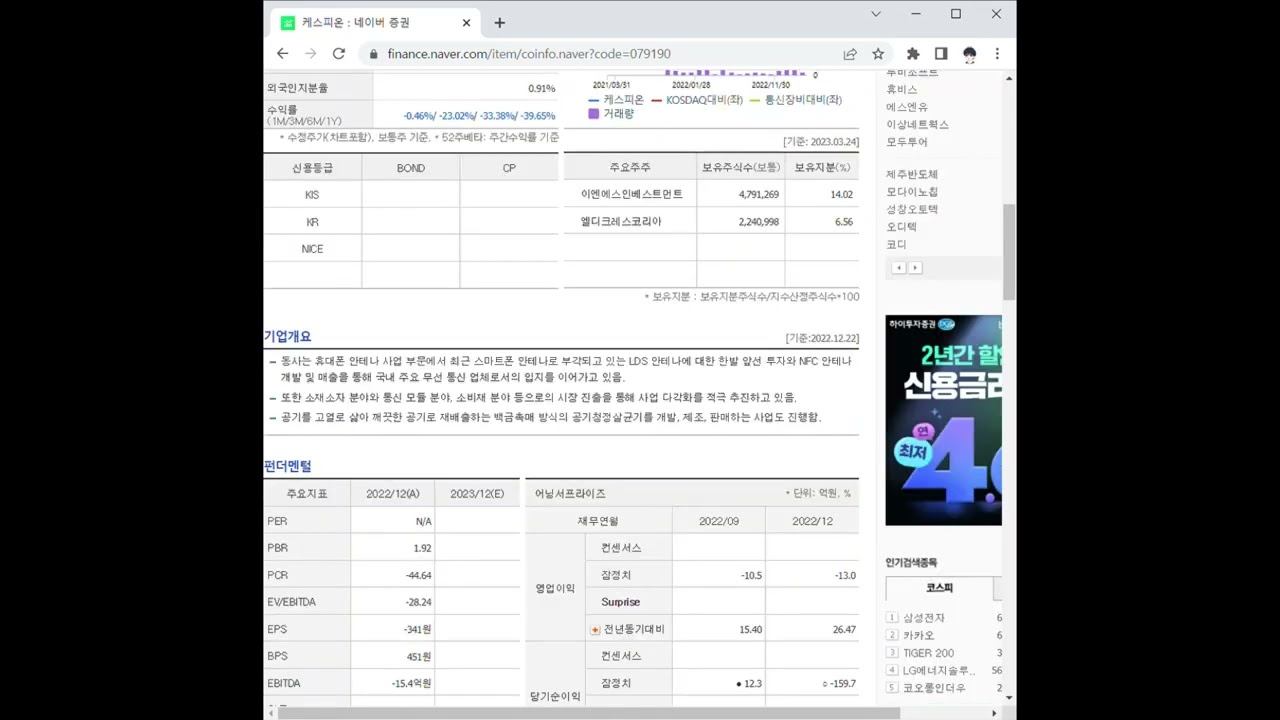Select the 케스피온 : 네이버 증권 tab
Viewport: 1280px width, 720px height.
(x=377, y=23)
